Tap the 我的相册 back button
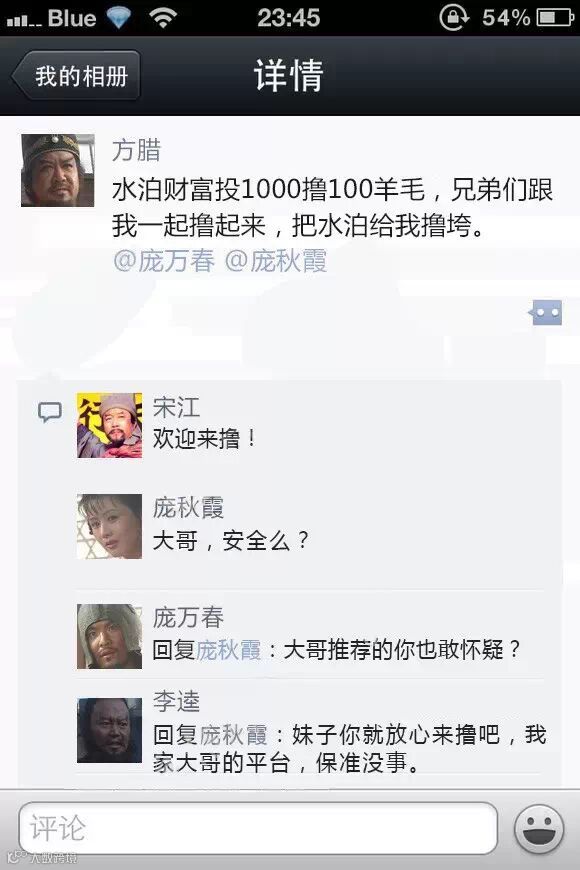 76,75
